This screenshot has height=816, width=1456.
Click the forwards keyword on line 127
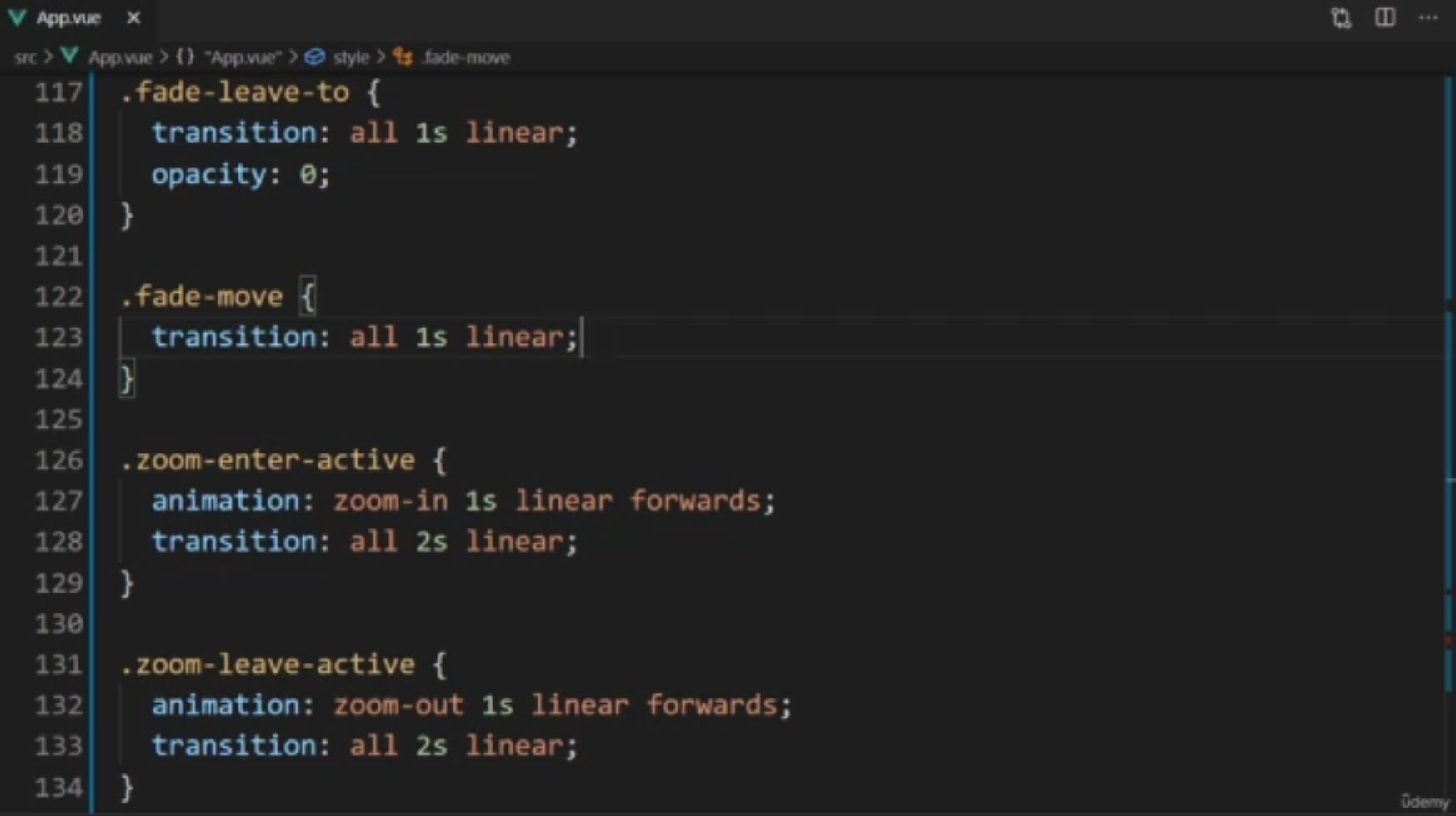coord(695,501)
